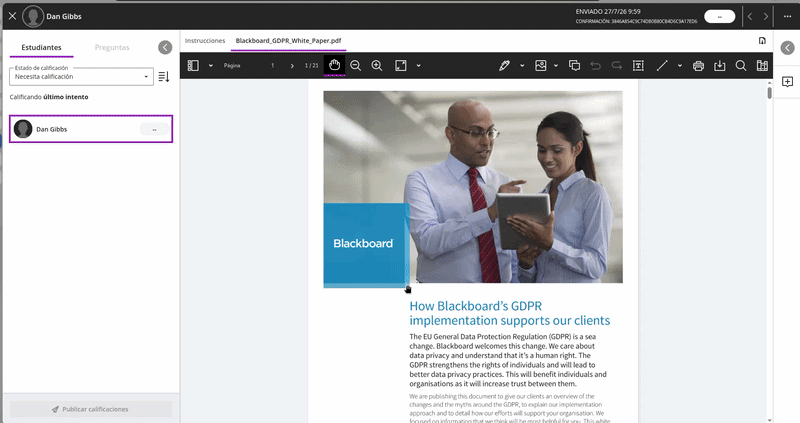Go to next submission arrow in header
Viewport: 800px width, 423px height.
coord(765,17)
